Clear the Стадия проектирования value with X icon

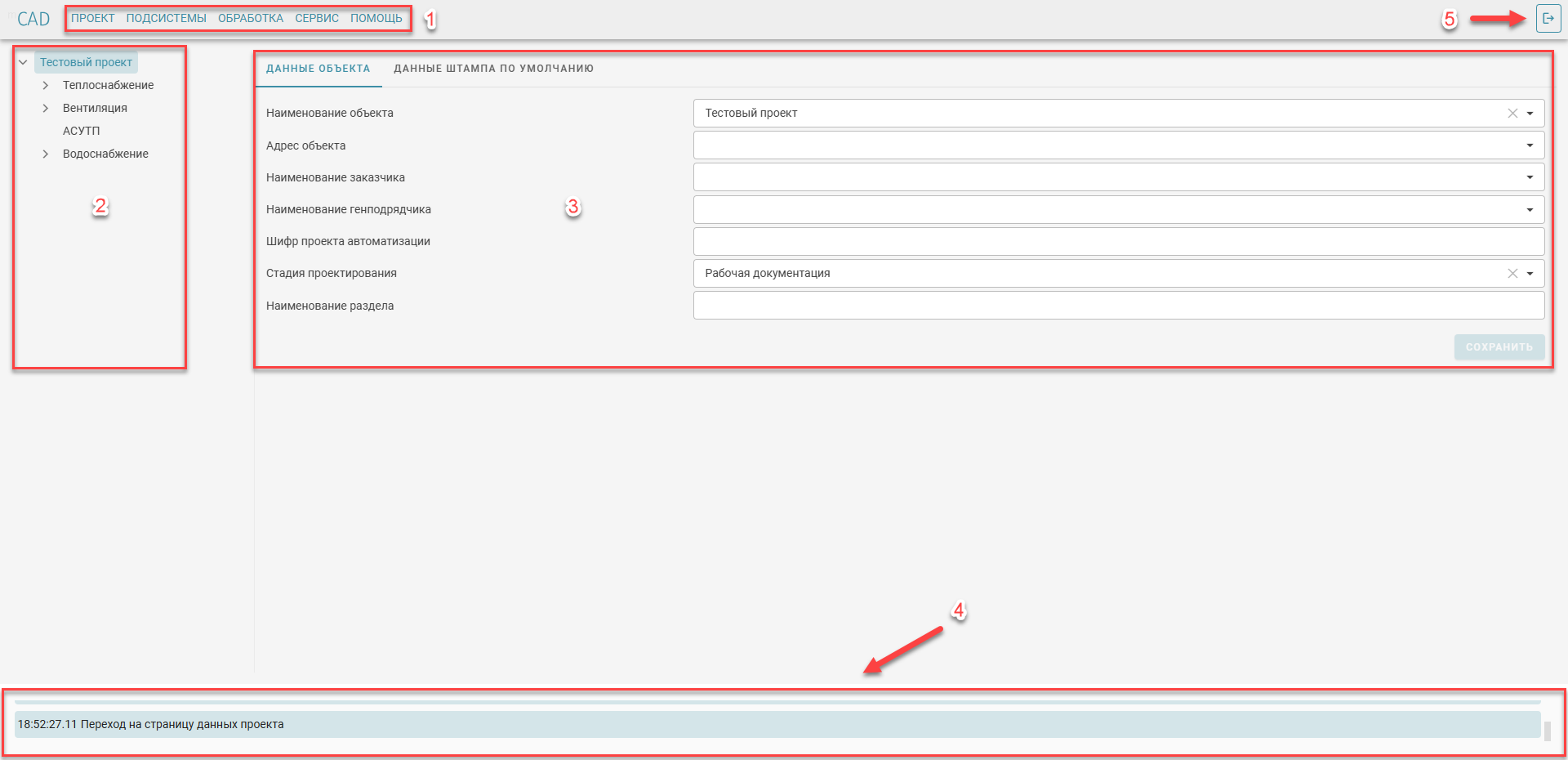point(1512,274)
